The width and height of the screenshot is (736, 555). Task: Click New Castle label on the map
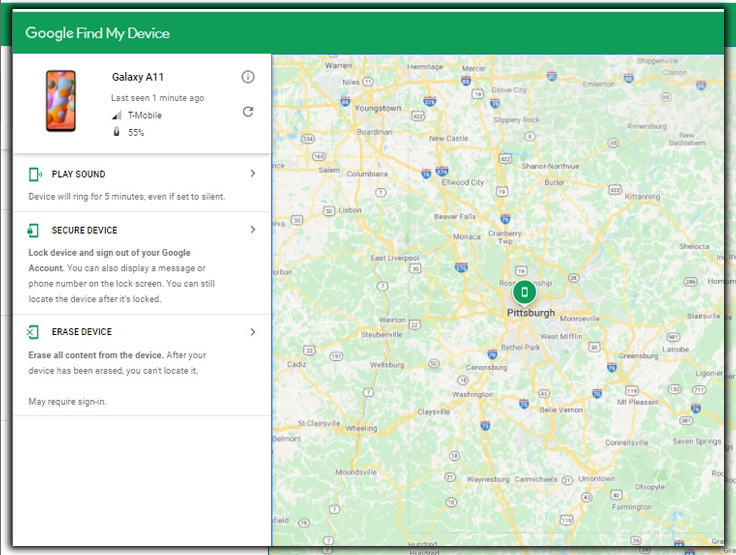[x=448, y=139]
